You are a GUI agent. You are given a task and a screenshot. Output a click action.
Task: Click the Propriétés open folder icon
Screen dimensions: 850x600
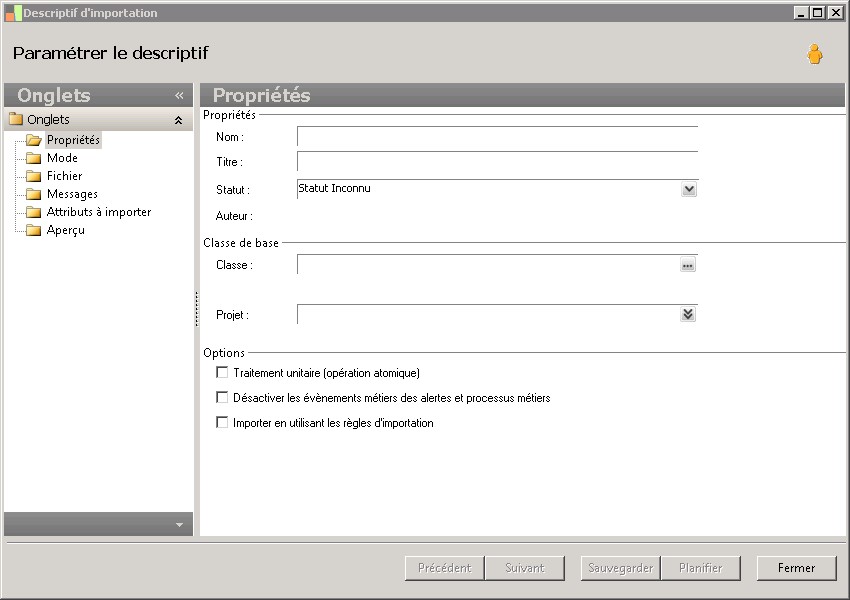pyautogui.click(x=34, y=140)
